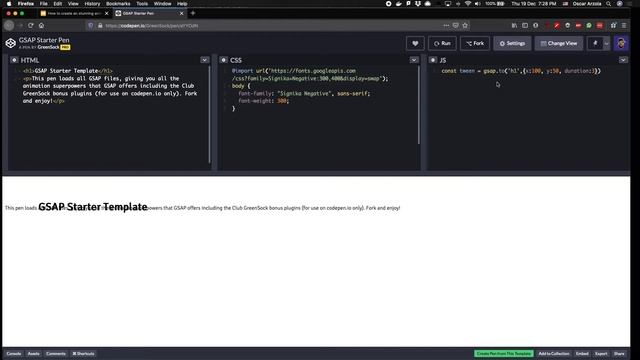Bookmark this page with star icon
This screenshot has width=640, height=360.
(465, 25)
